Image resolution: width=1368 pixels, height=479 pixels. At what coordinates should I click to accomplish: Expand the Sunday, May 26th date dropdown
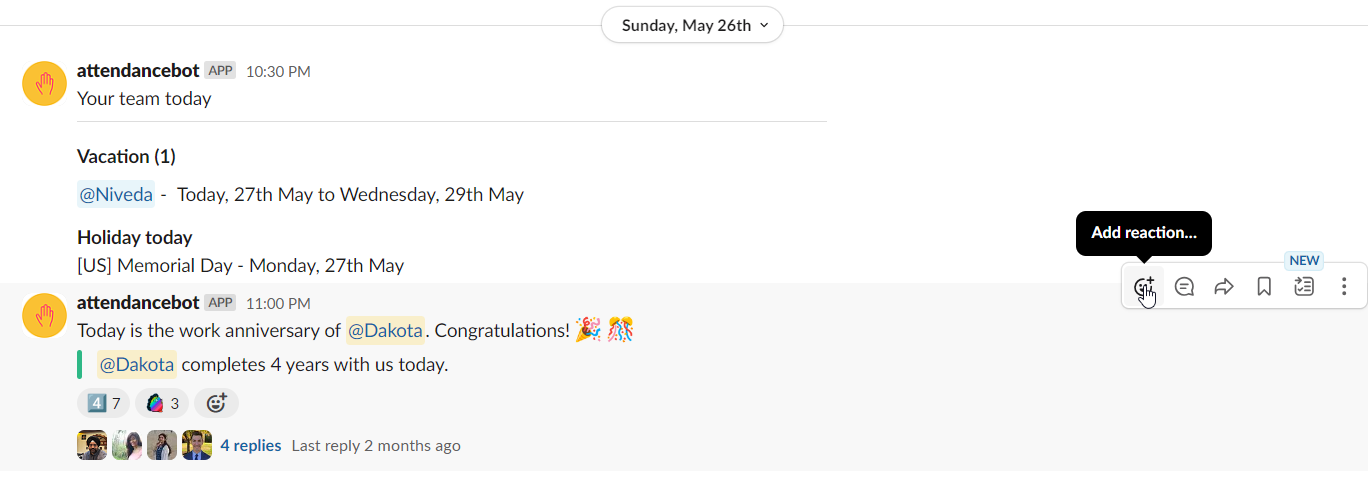coord(692,25)
